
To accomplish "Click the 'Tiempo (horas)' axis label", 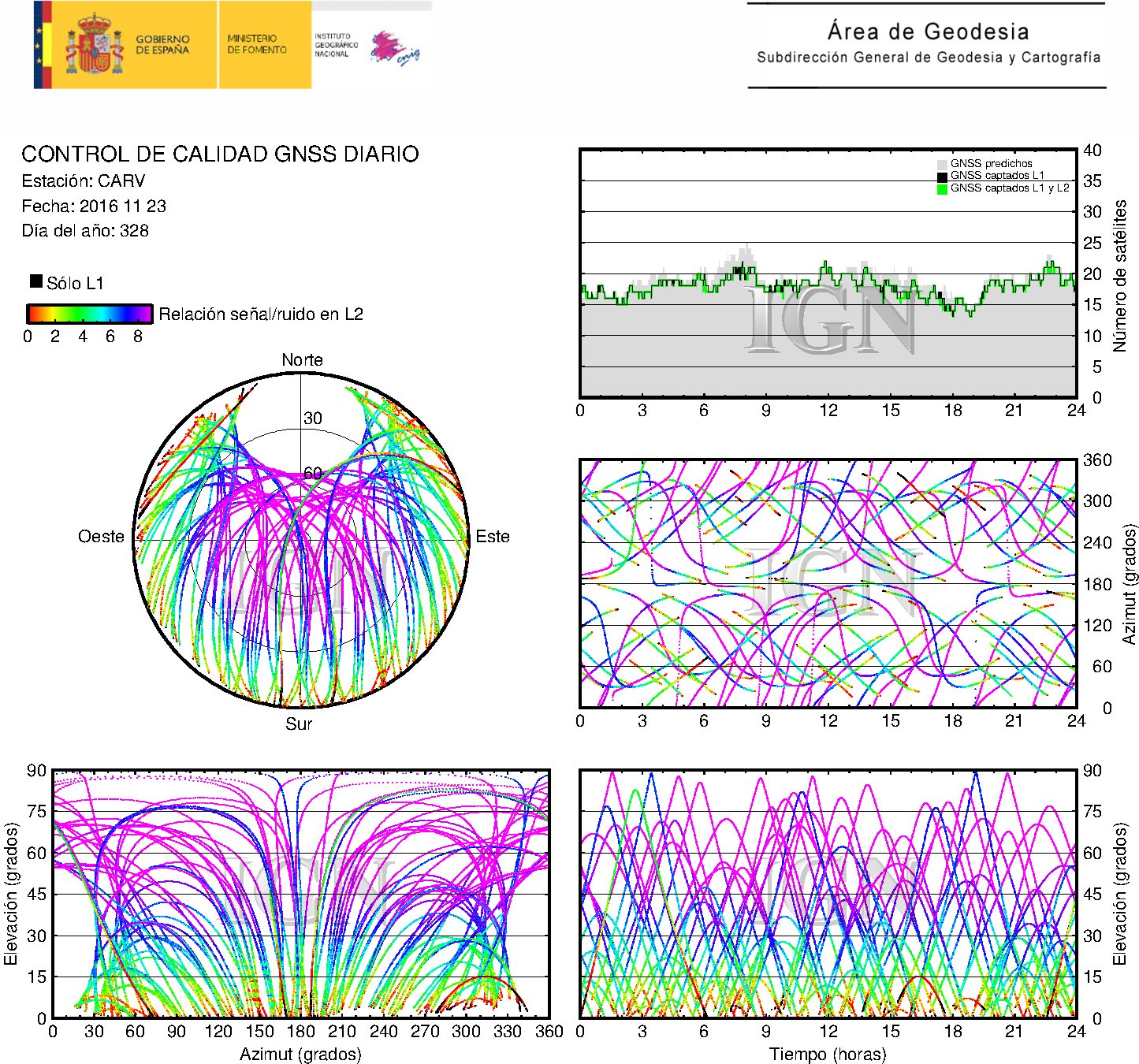I will [x=828, y=1055].
